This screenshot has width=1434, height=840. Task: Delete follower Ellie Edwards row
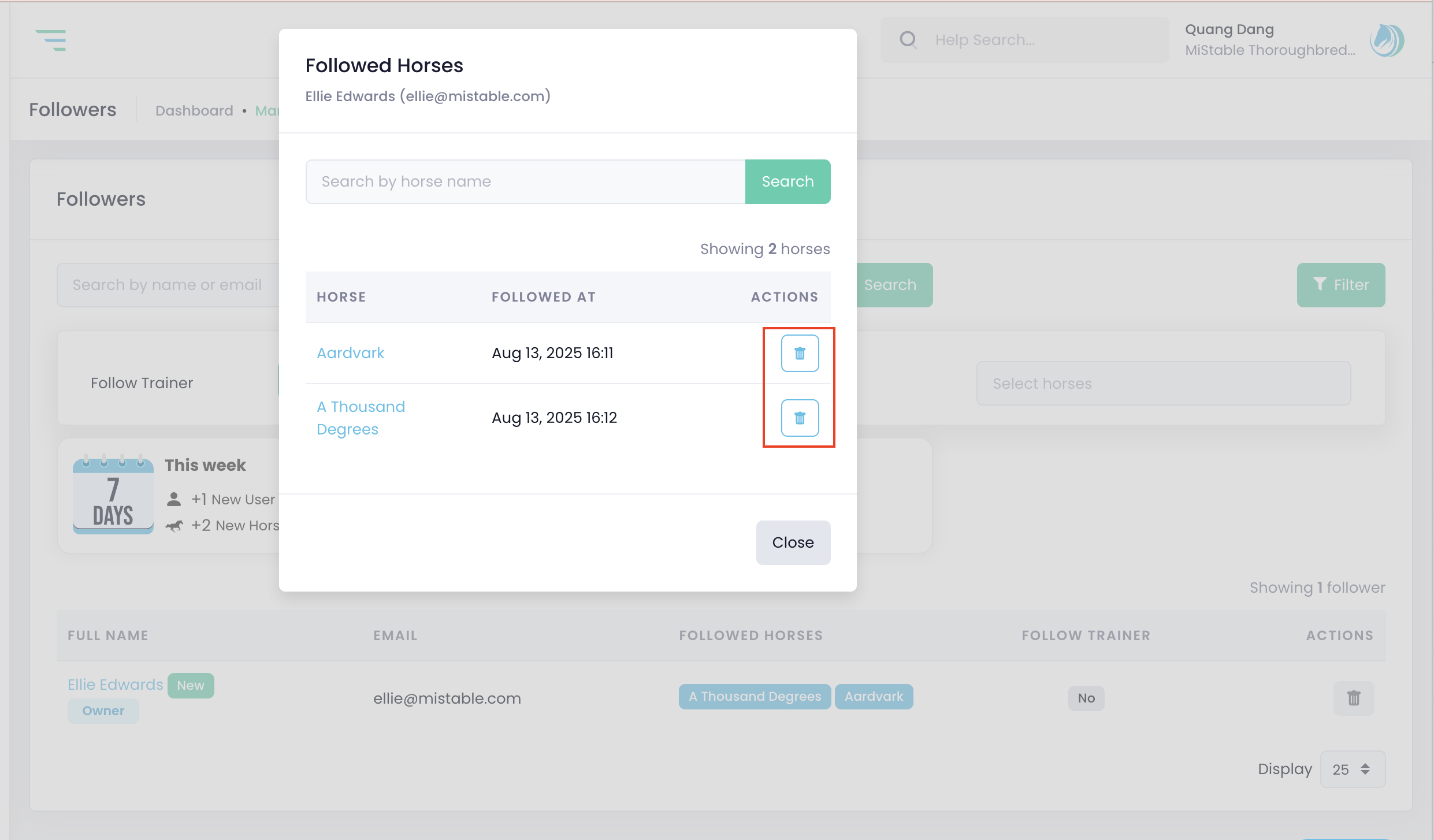click(x=1353, y=698)
